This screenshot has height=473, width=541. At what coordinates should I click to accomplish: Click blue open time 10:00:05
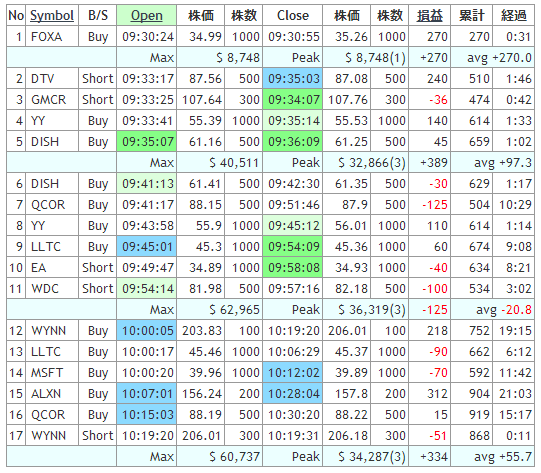click(148, 331)
